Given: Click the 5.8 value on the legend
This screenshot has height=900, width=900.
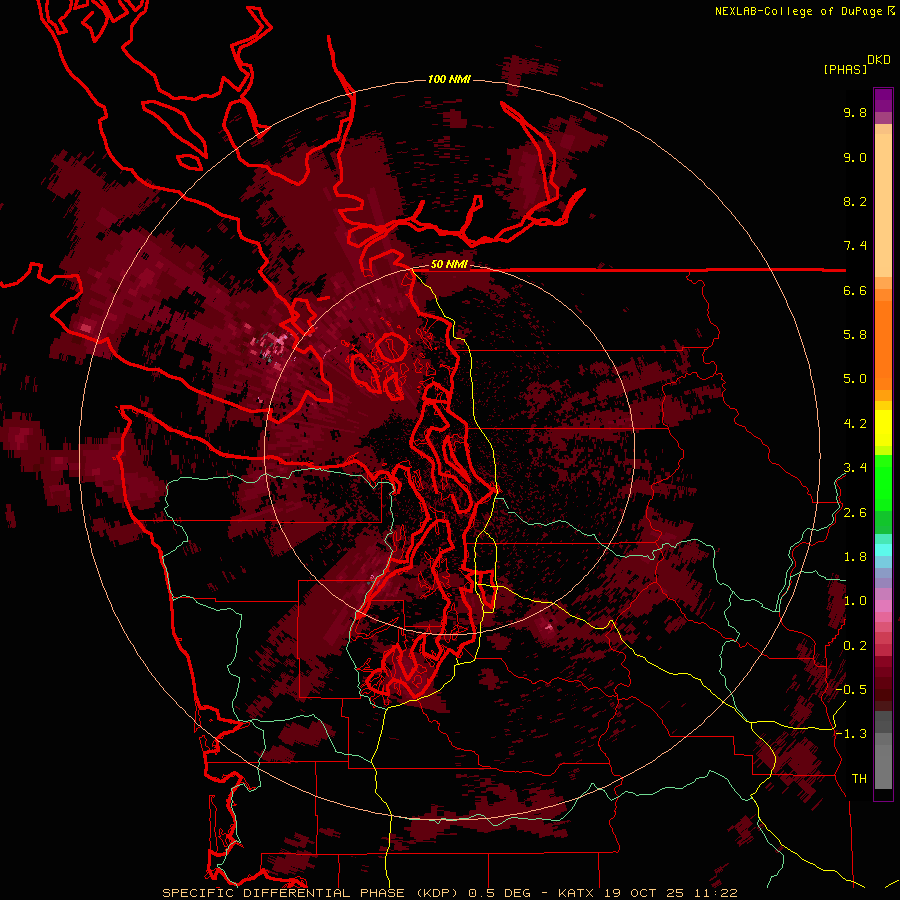Looking at the screenshot, I should tap(855, 335).
